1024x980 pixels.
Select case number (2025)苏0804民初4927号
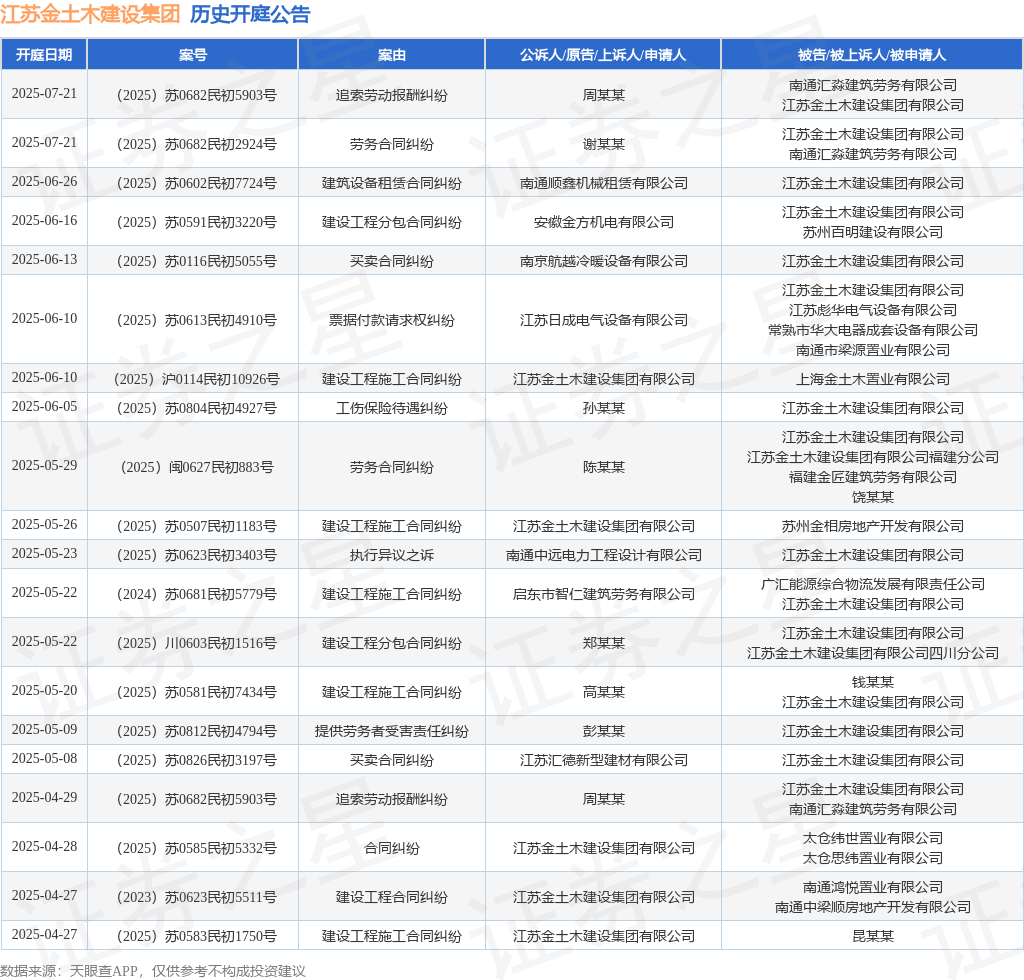197,409
